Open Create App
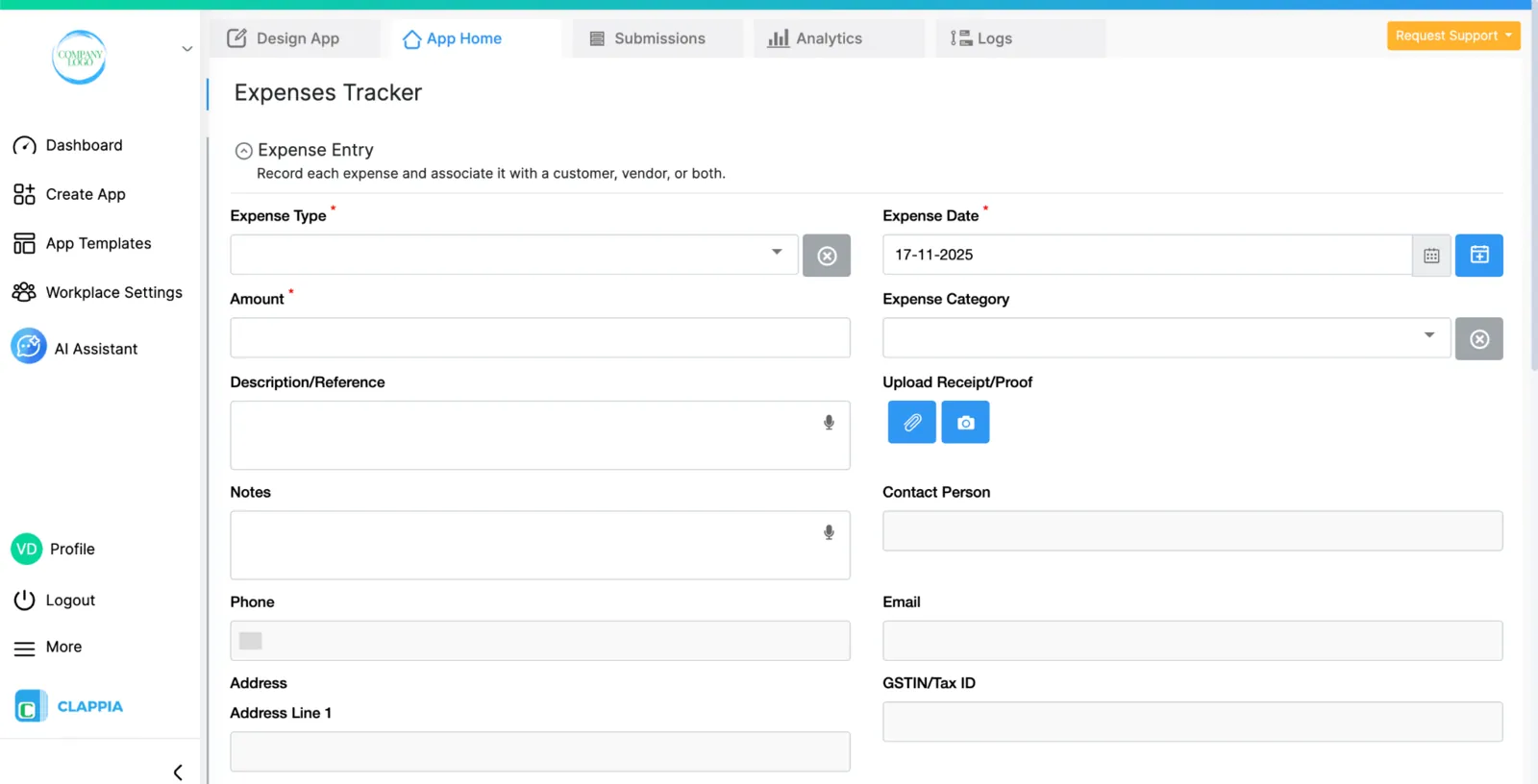 pos(69,194)
